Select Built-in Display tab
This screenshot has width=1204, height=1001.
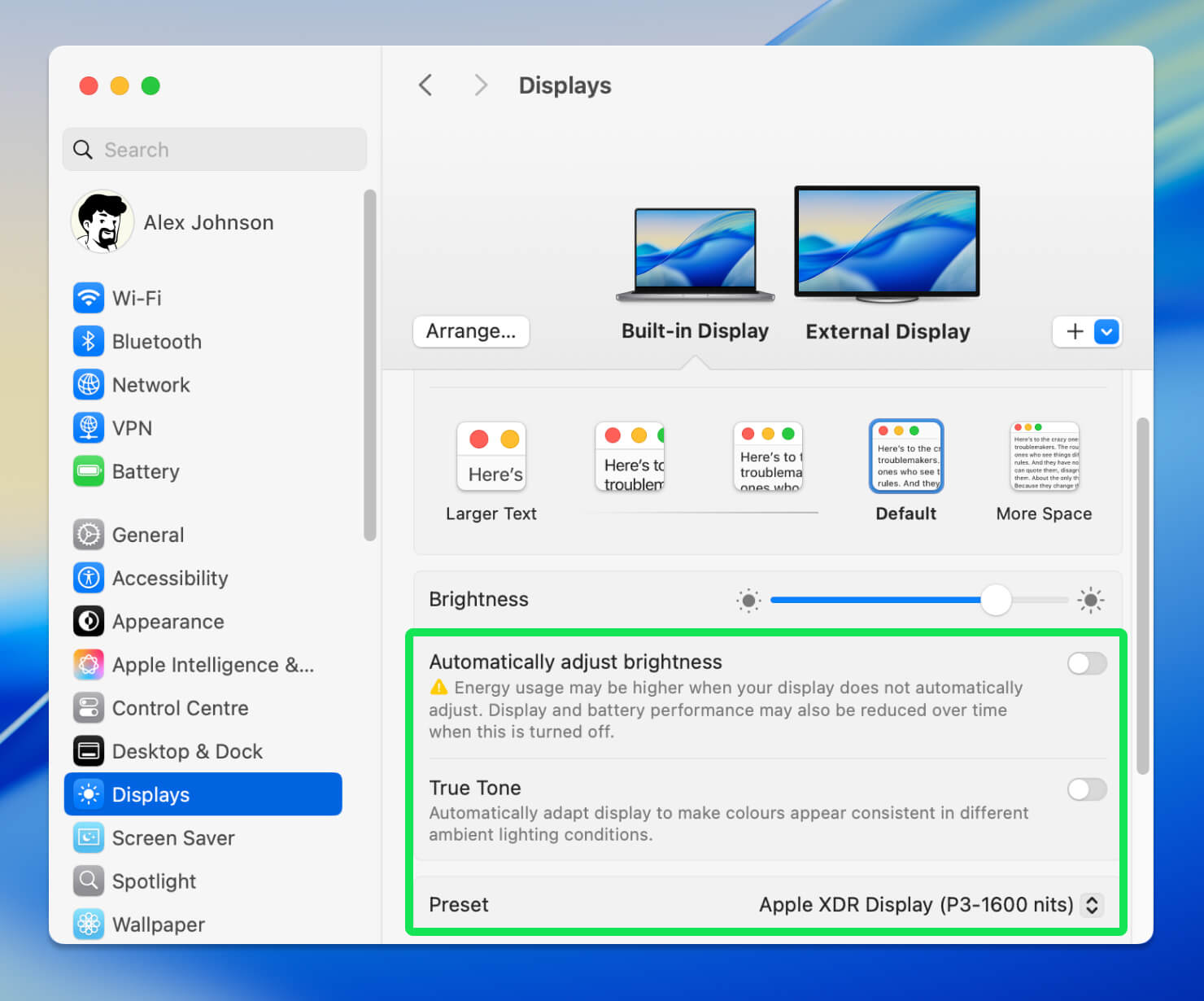[695, 331]
